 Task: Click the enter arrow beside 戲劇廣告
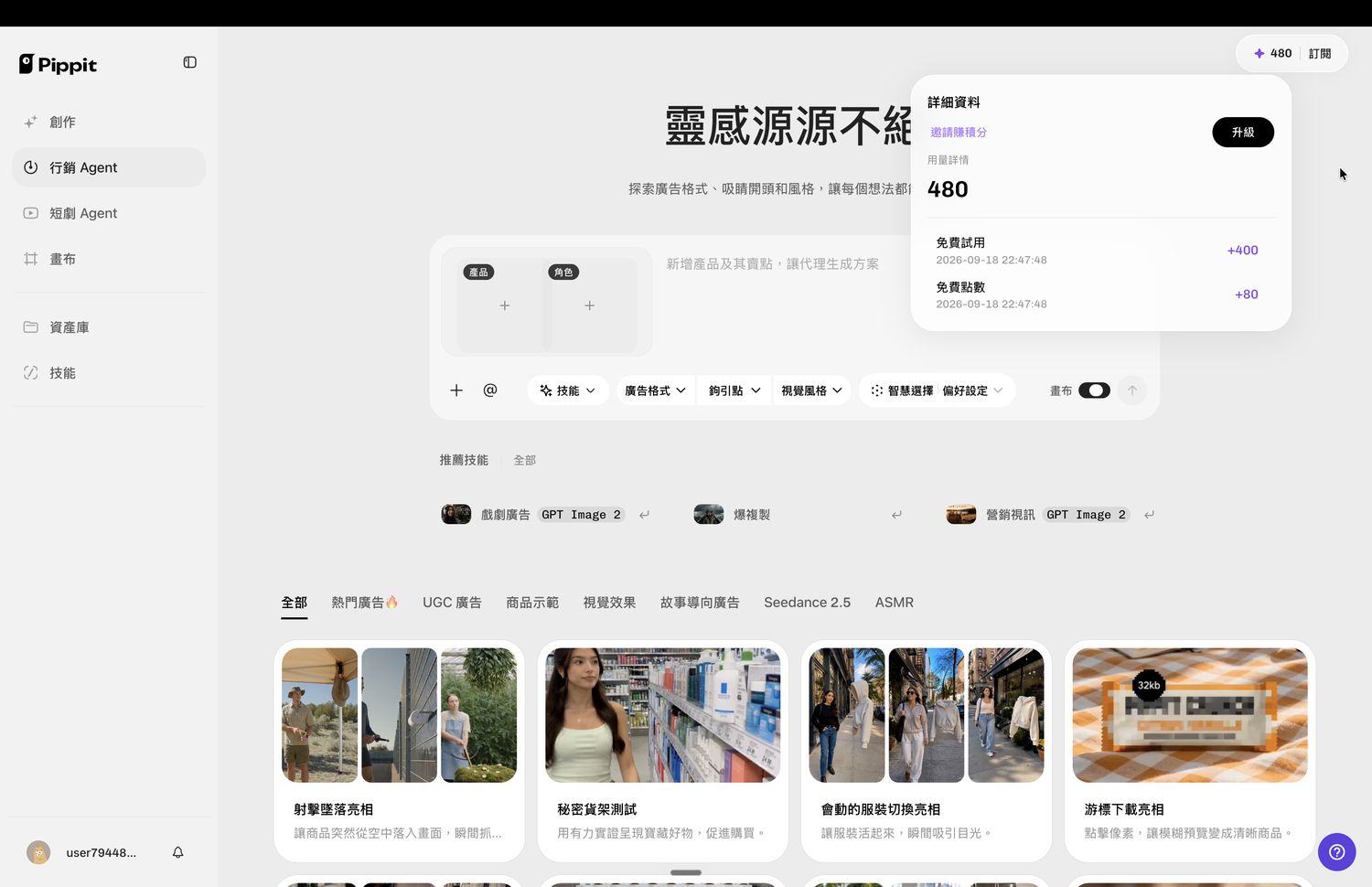pos(644,515)
